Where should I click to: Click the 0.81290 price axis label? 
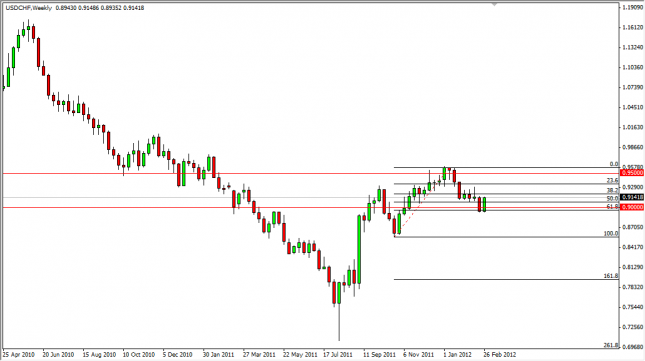click(x=633, y=267)
